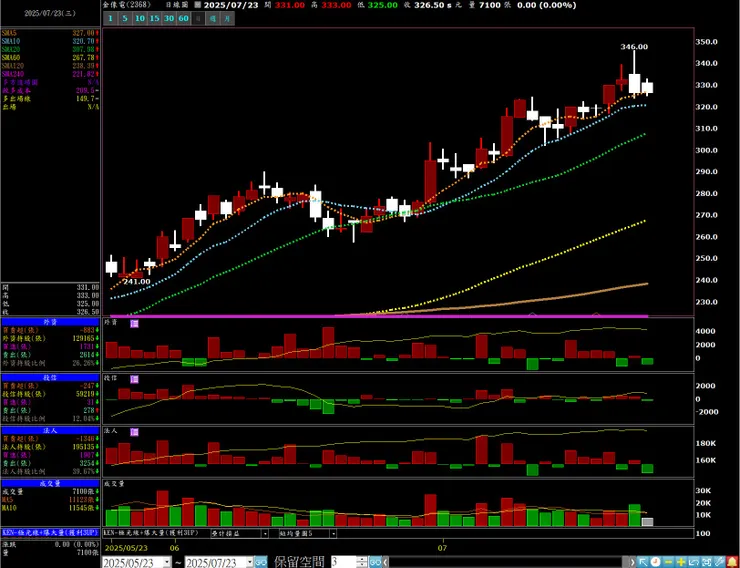
Task: Click the GO button after the date range
Action: tap(261, 562)
